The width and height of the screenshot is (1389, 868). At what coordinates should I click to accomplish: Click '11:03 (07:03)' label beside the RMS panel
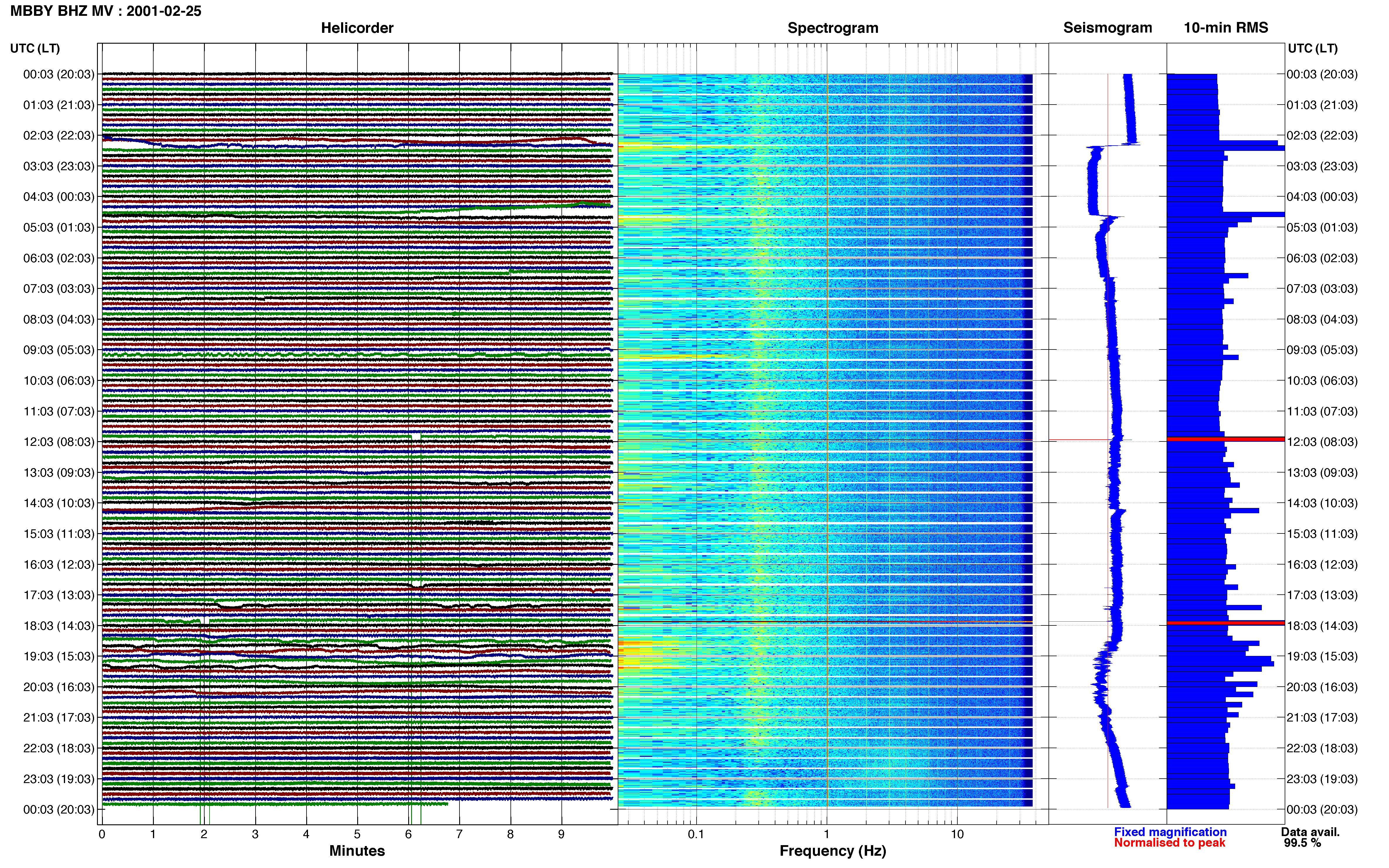(1322, 412)
